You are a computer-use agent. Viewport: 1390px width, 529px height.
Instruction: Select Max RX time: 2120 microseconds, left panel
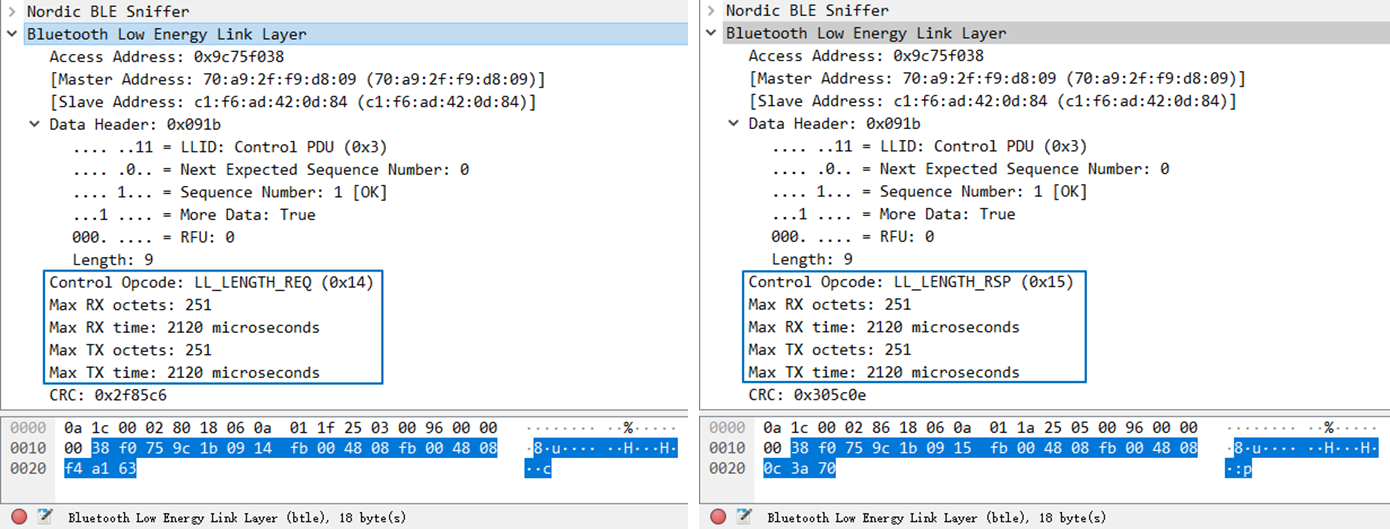184,328
